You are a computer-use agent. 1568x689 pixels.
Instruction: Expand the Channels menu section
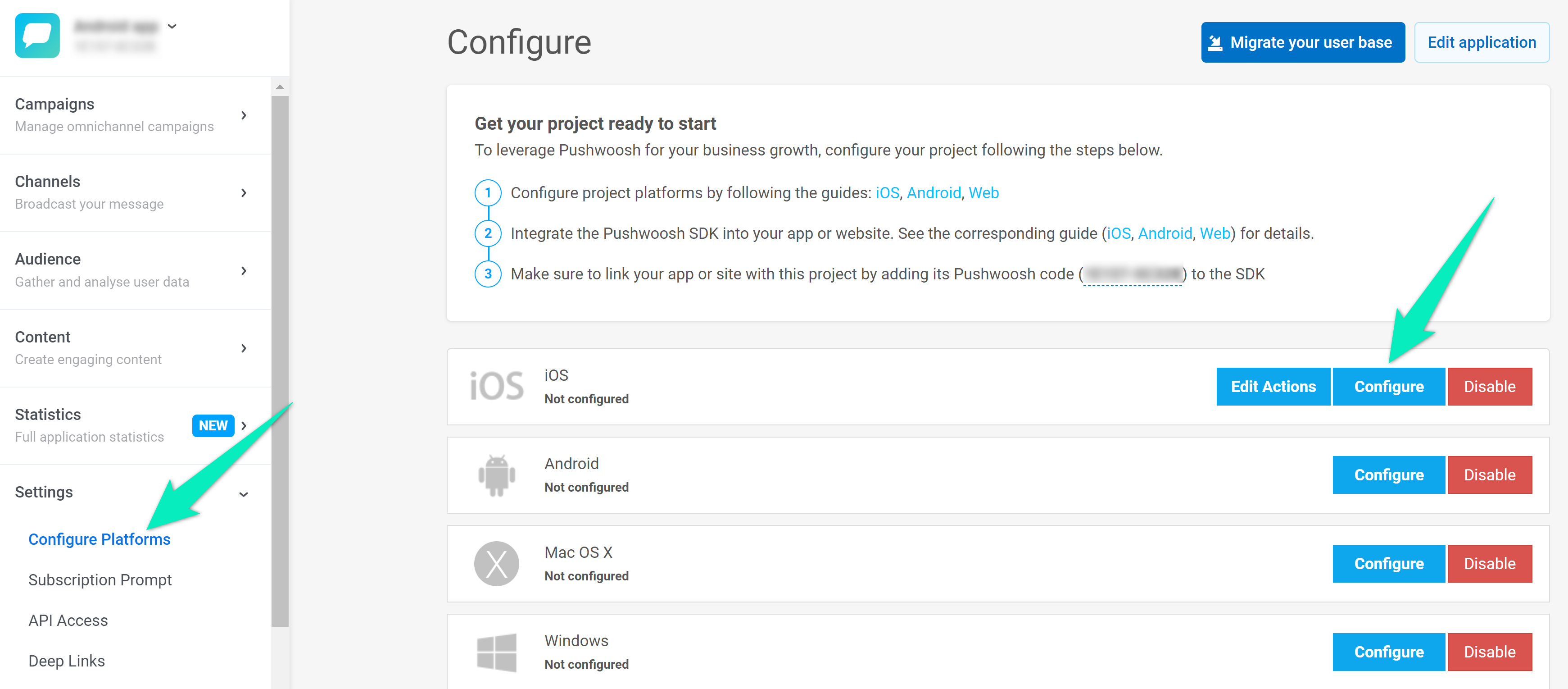point(244,192)
